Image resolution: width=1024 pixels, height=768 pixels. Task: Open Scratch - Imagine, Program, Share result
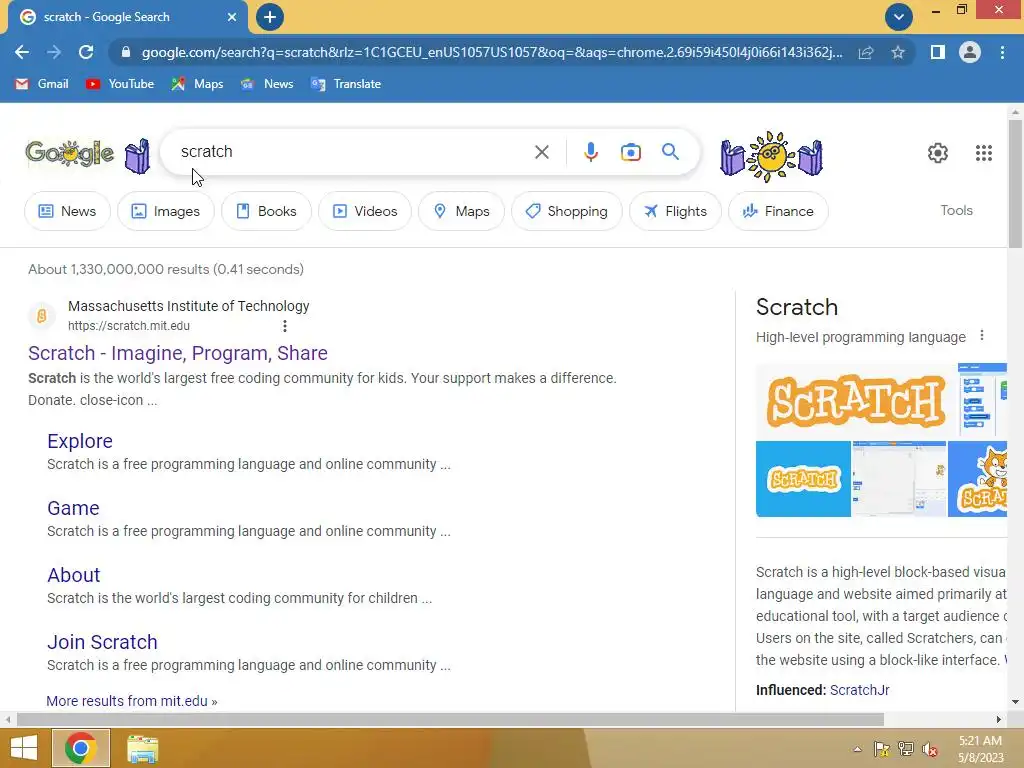[x=178, y=353]
